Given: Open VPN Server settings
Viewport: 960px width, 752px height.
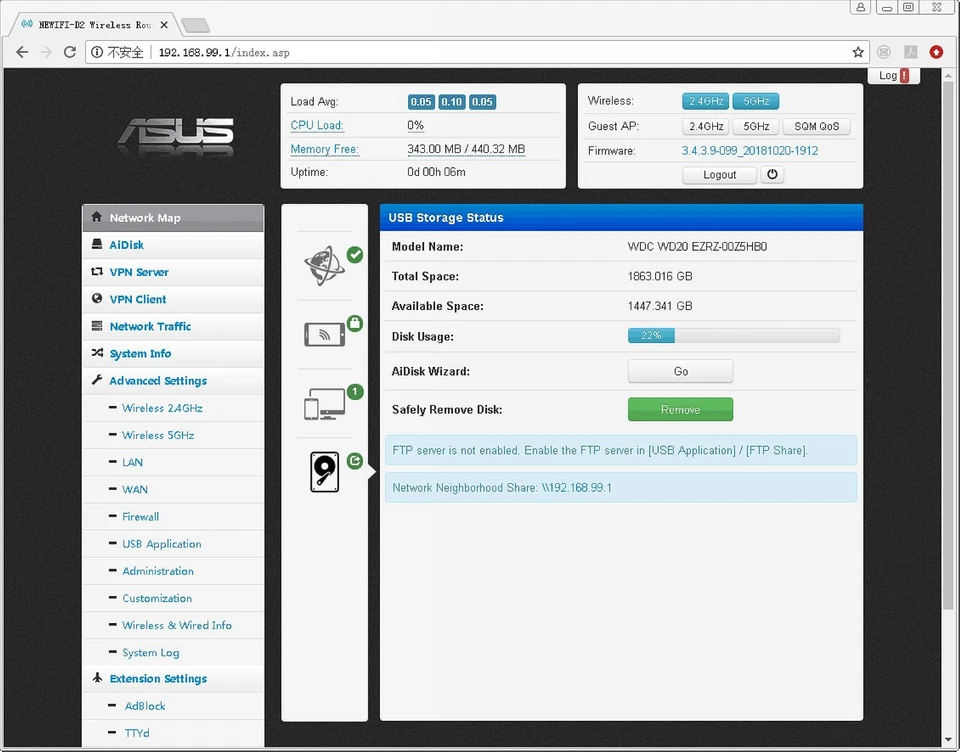Looking at the screenshot, I should [x=140, y=272].
